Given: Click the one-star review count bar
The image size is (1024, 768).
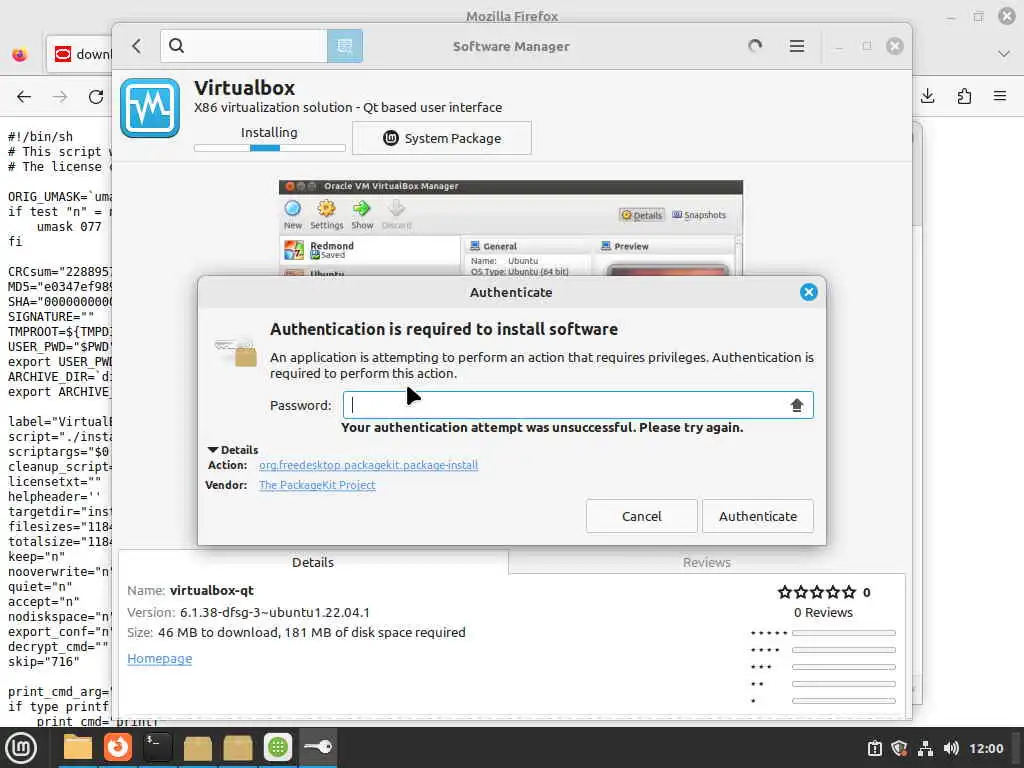Looking at the screenshot, I should click(x=843, y=701).
